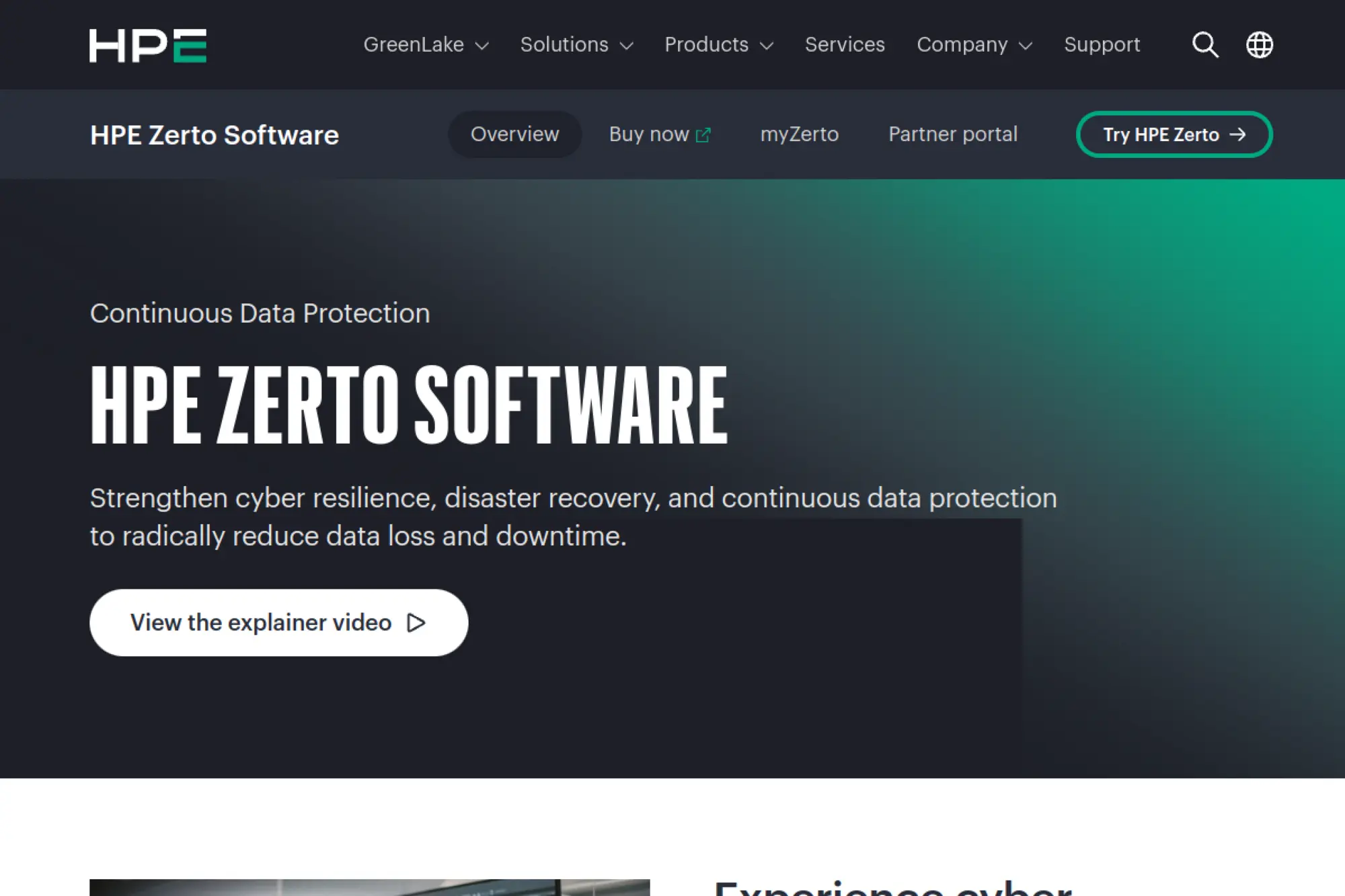
Task: Click the Buy now link
Action: tap(648, 134)
